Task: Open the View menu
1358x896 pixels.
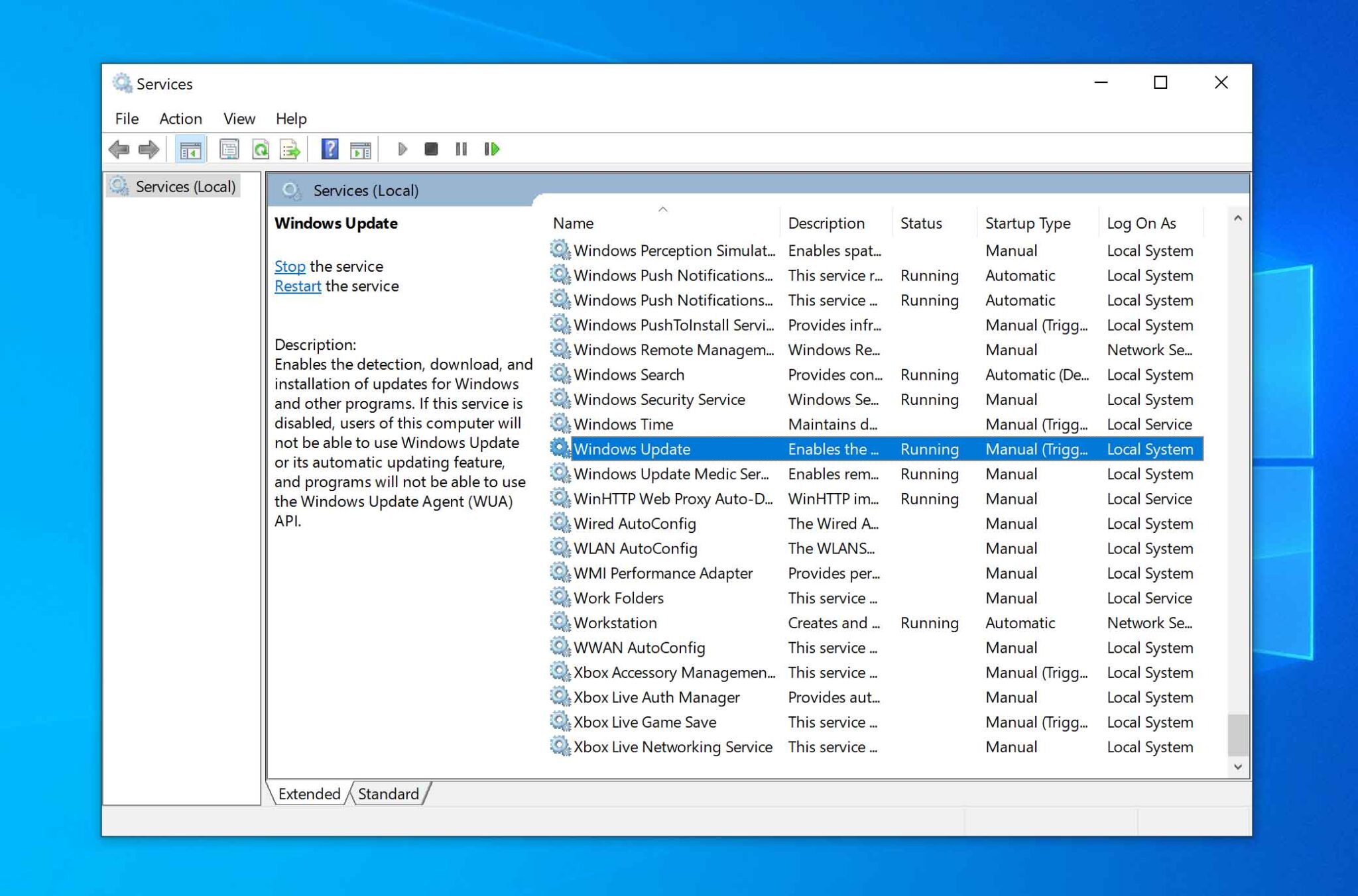Action: point(238,119)
